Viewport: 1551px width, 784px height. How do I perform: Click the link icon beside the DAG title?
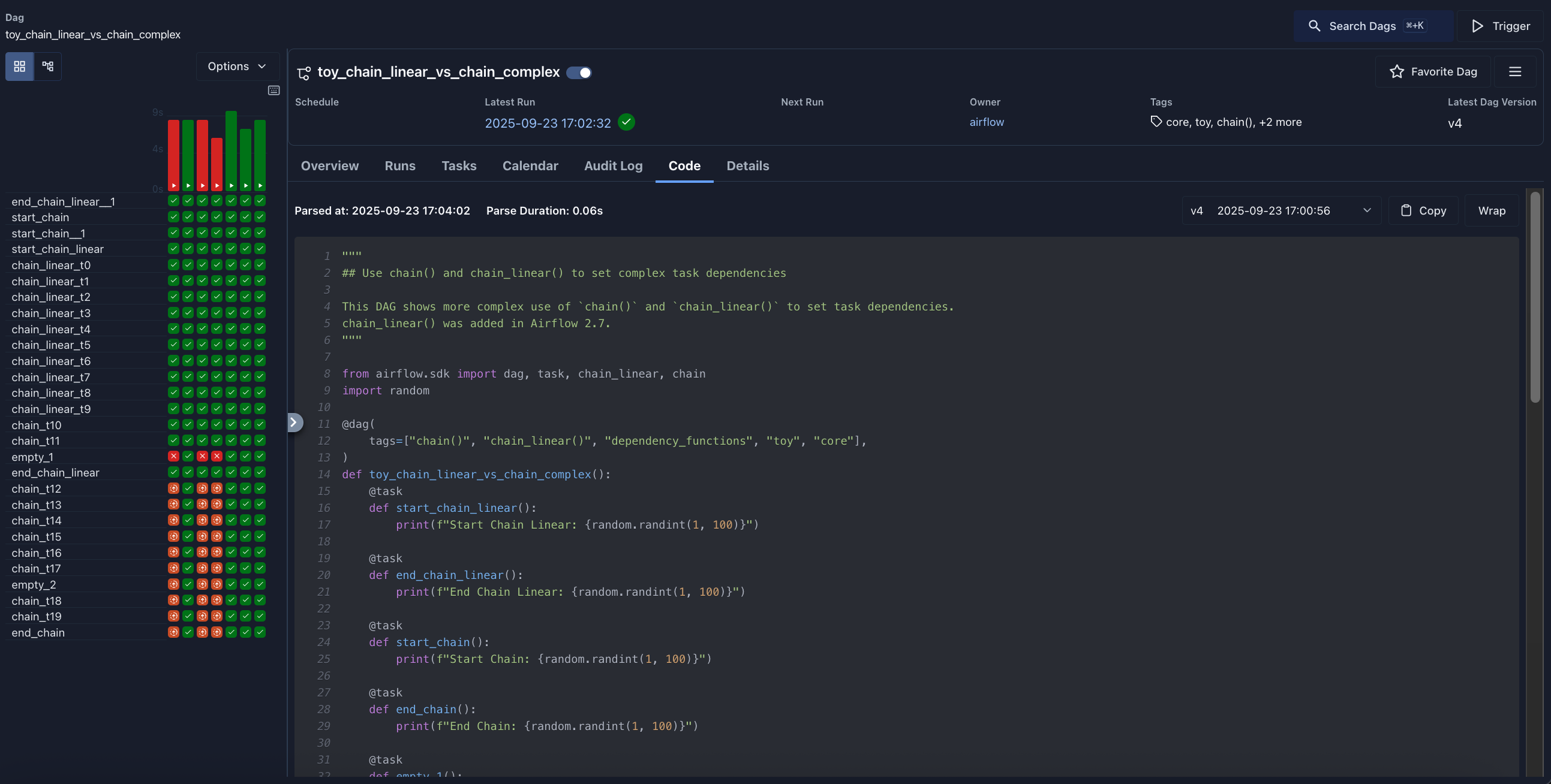[x=303, y=73]
